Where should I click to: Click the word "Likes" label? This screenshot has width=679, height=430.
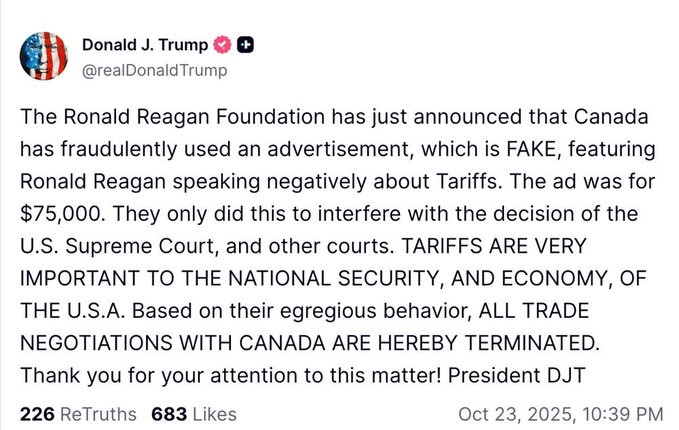tap(213, 413)
